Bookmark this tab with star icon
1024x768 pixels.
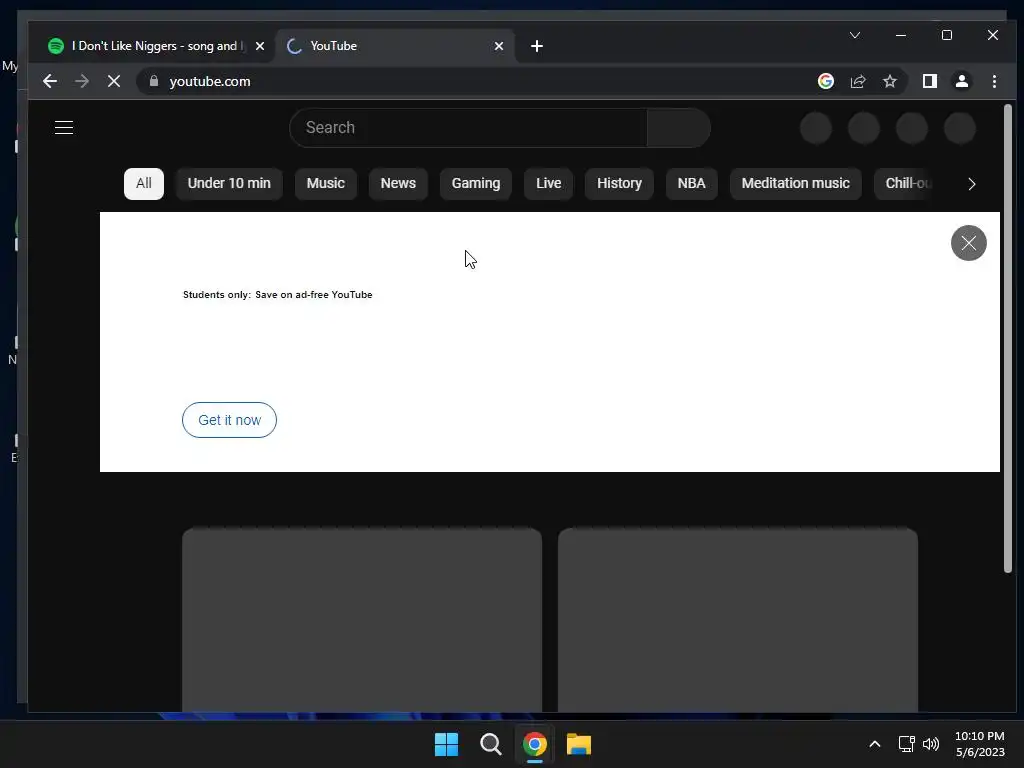(889, 81)
